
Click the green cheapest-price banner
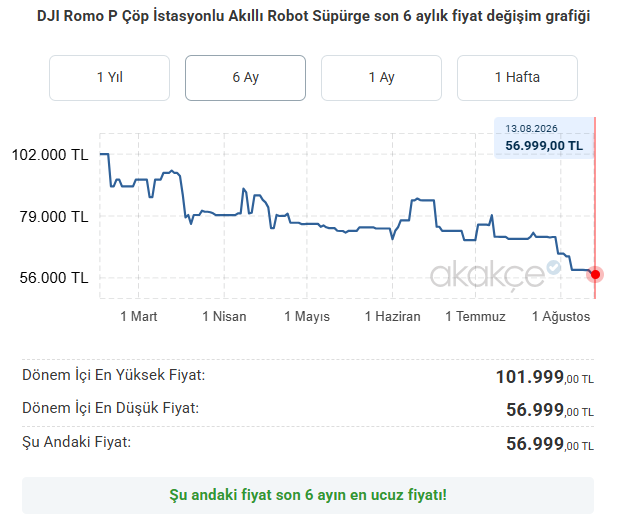point(308,495)
